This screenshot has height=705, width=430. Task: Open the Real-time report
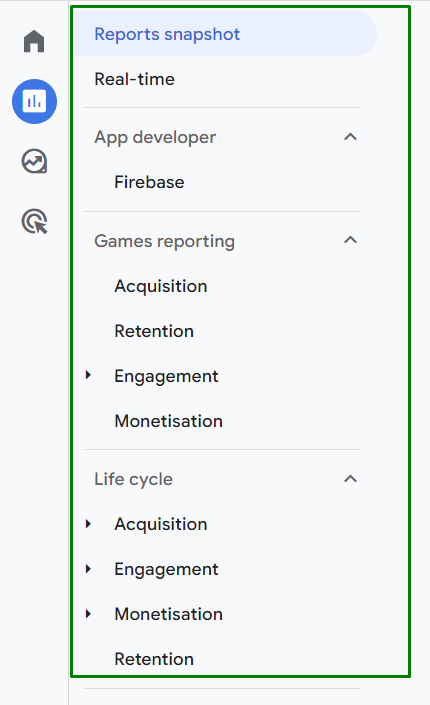point(134,79)
